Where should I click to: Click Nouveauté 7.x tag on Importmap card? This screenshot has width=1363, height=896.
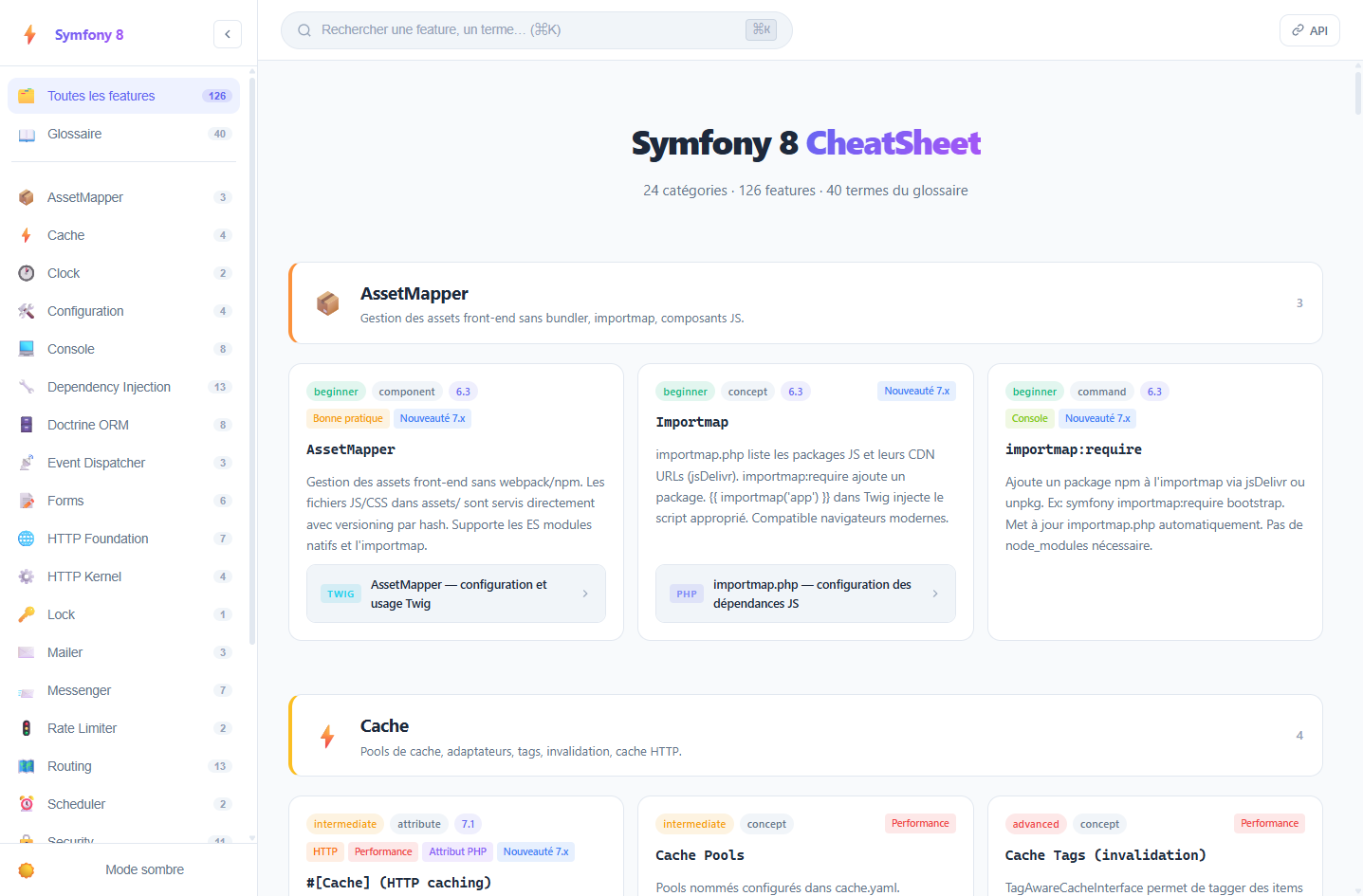tap(916, 391)
